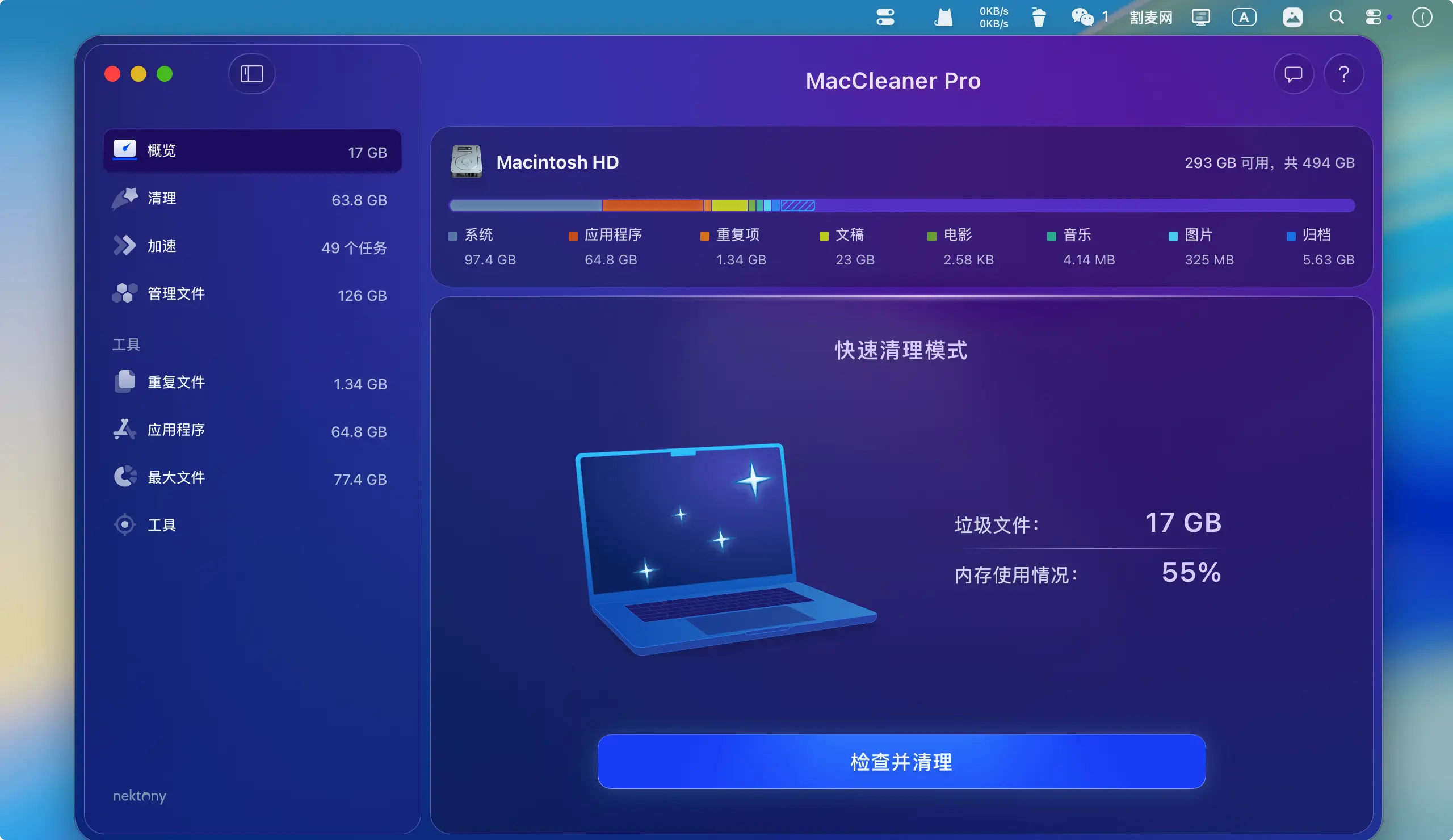
Task: Click the disk usage storage bar
Action: point(901,205)
